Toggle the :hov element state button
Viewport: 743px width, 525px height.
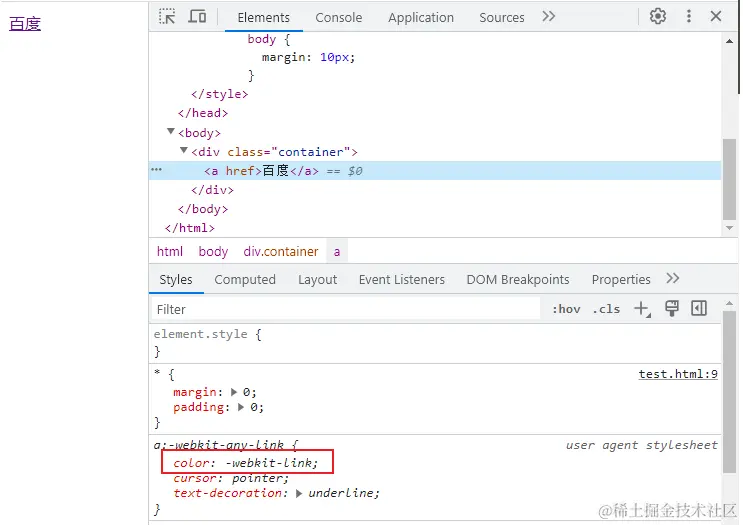pos(566,309)
